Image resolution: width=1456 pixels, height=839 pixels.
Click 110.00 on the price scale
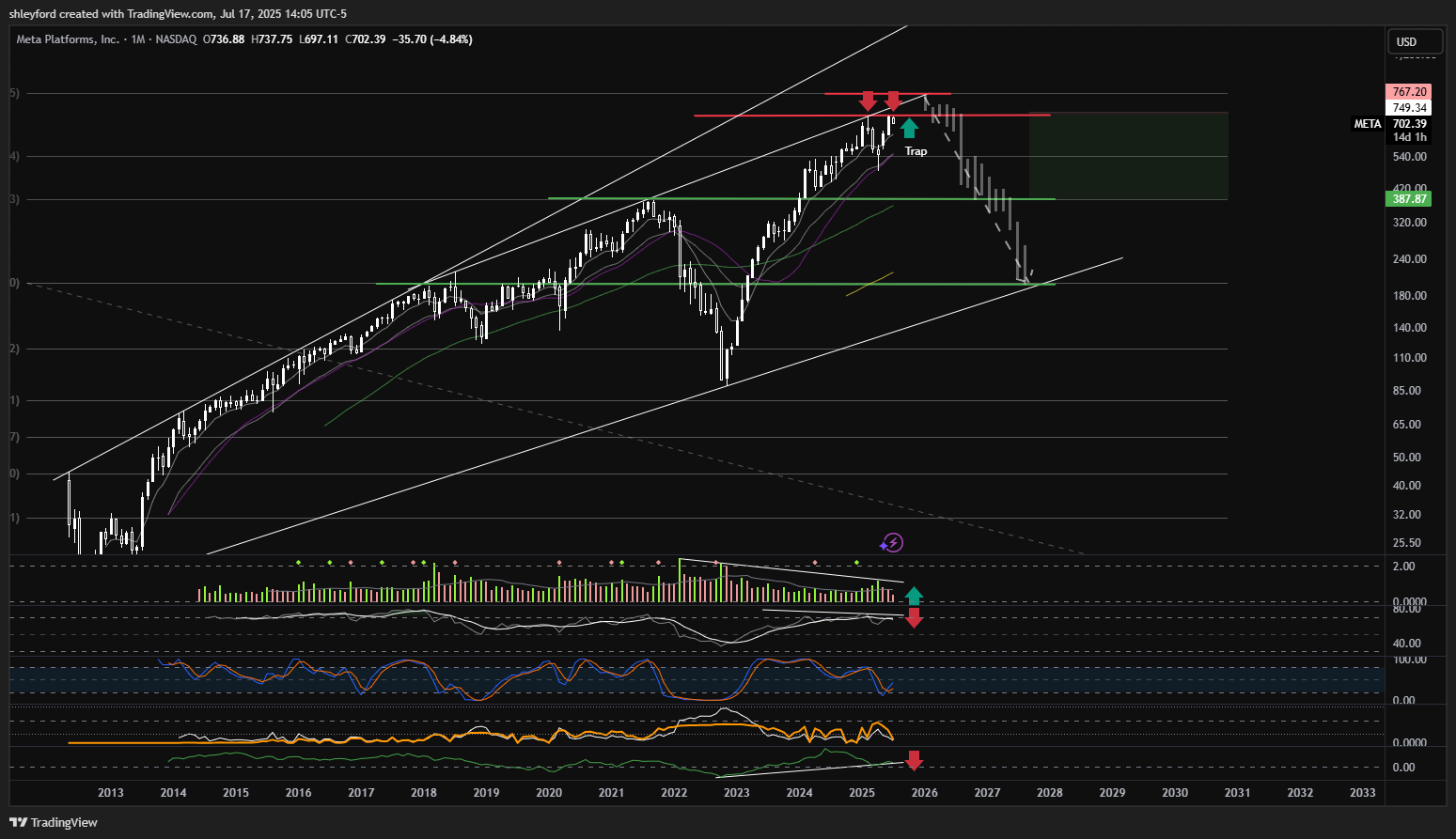pos(1410,358)
